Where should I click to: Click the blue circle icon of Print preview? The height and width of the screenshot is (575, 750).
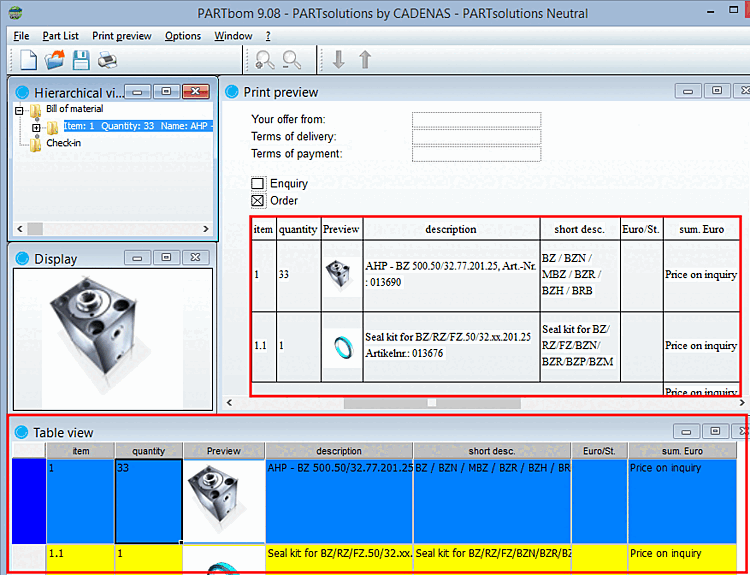[232, 91]
